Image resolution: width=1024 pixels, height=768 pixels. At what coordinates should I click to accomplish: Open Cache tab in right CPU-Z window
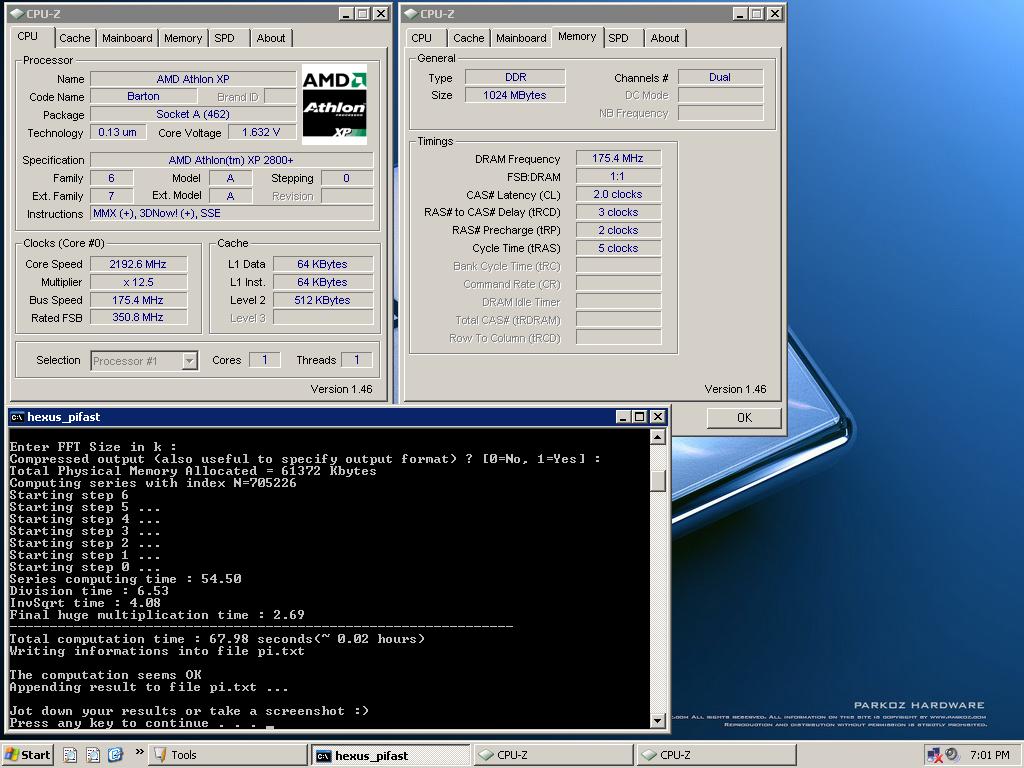[x=469, y=38]
